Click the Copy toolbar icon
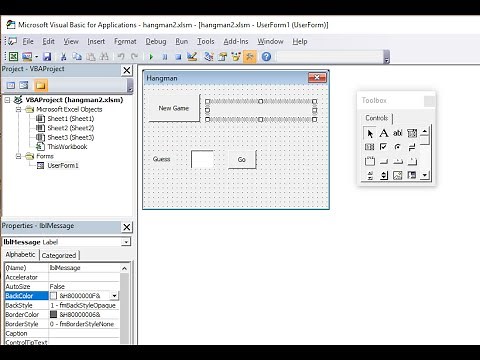 pyautogui.click(x=77, y=57)
